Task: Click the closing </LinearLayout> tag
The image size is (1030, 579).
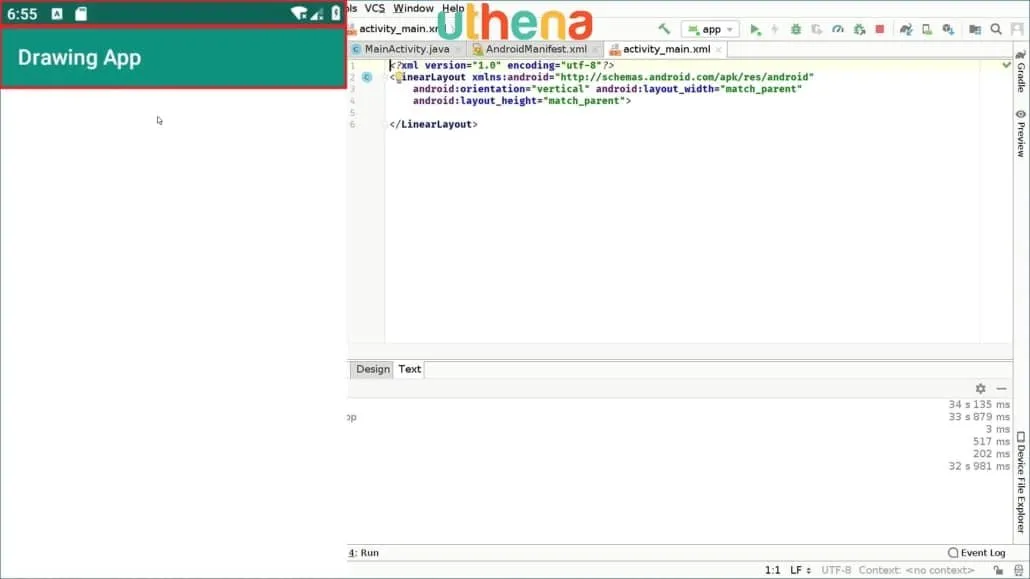Action: (434, 124)
